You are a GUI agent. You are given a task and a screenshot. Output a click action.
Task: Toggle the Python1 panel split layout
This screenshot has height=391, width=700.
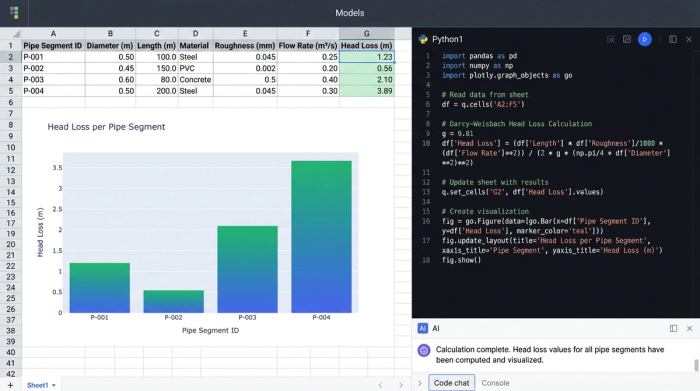click(x=673, y=39)
